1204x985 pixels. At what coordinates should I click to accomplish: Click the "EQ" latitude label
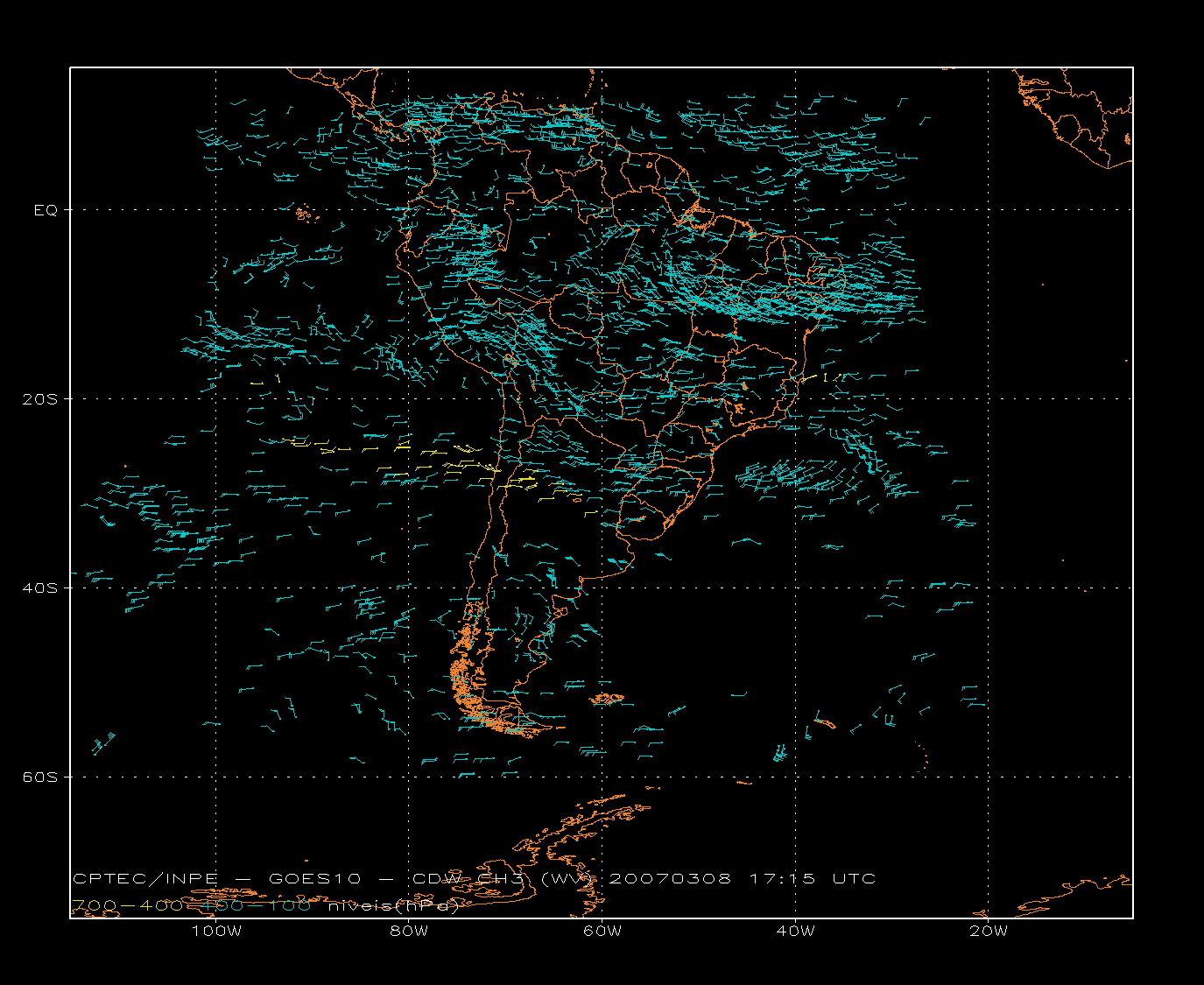(x=46, y=210)
